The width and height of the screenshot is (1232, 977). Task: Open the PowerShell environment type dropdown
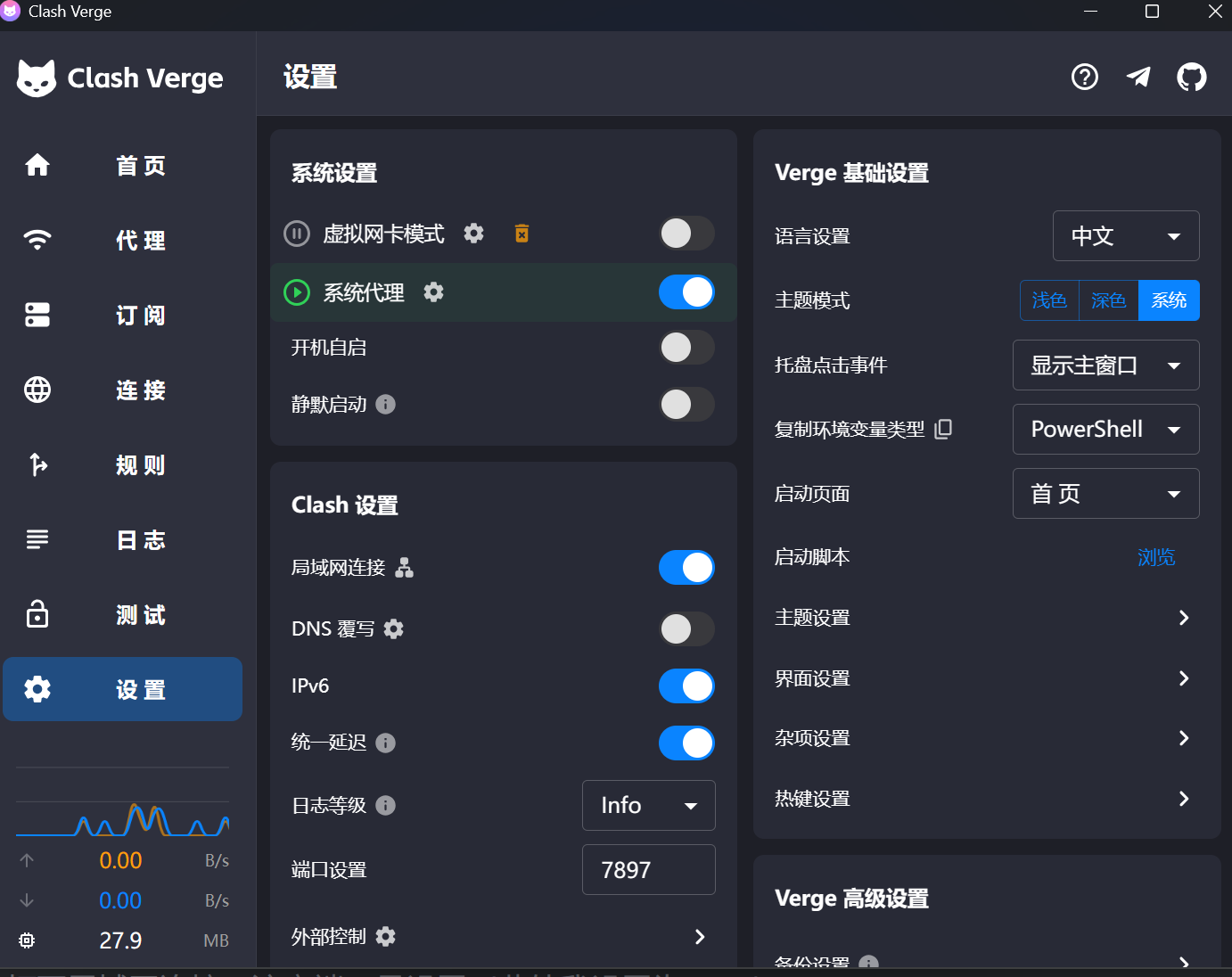[1105, 430]
